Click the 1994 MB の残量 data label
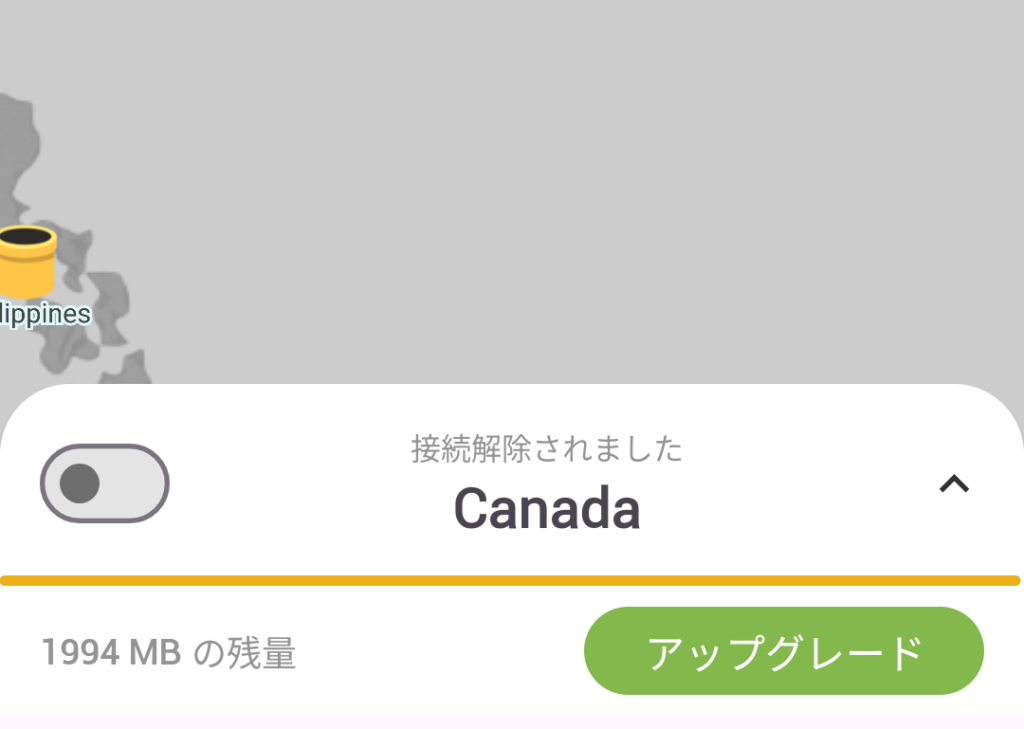 pyautogui.click(x=168, y=652)
